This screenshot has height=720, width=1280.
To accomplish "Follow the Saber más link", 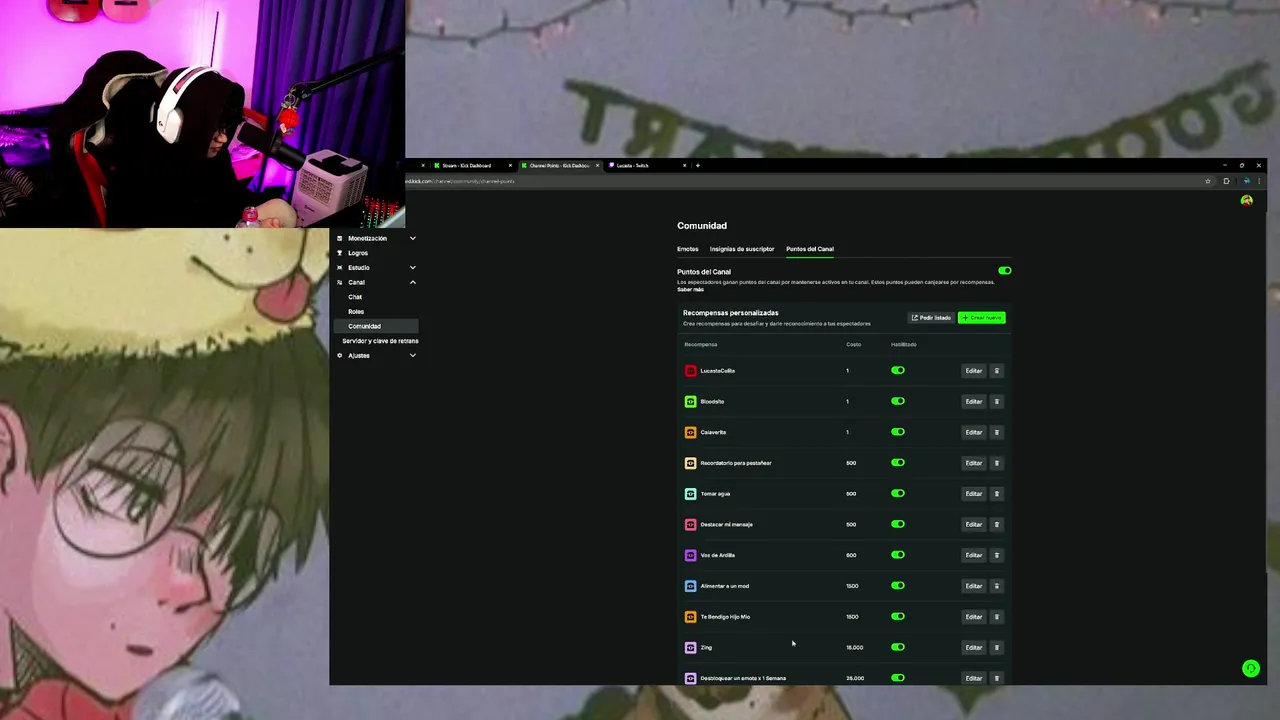I will (x=690, y=290).
